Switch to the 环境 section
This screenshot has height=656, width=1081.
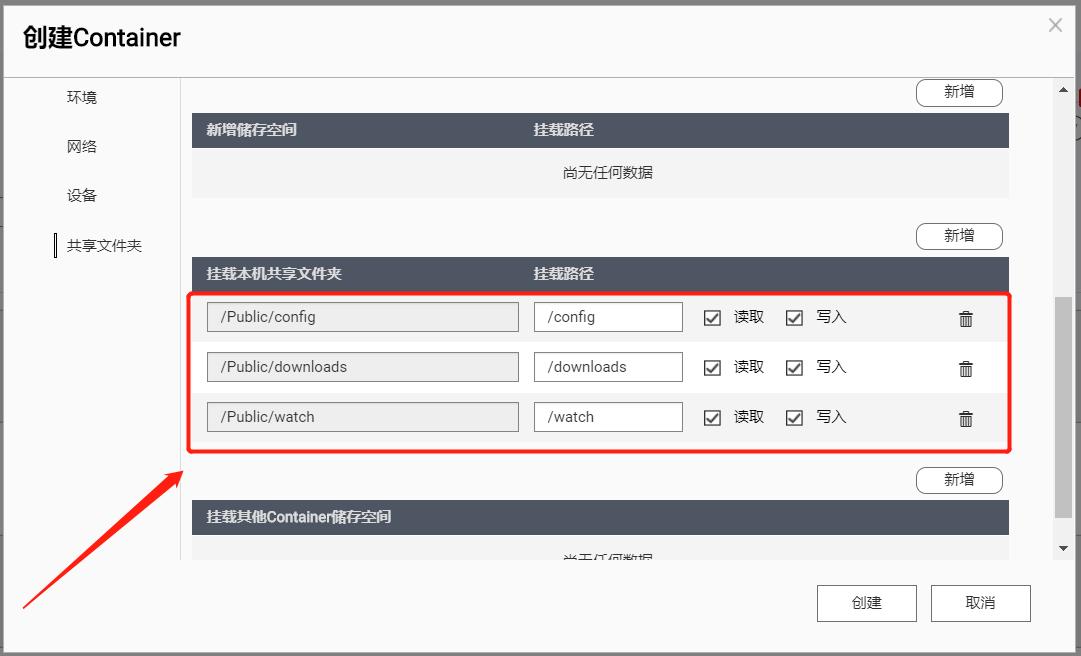point(80,97)
